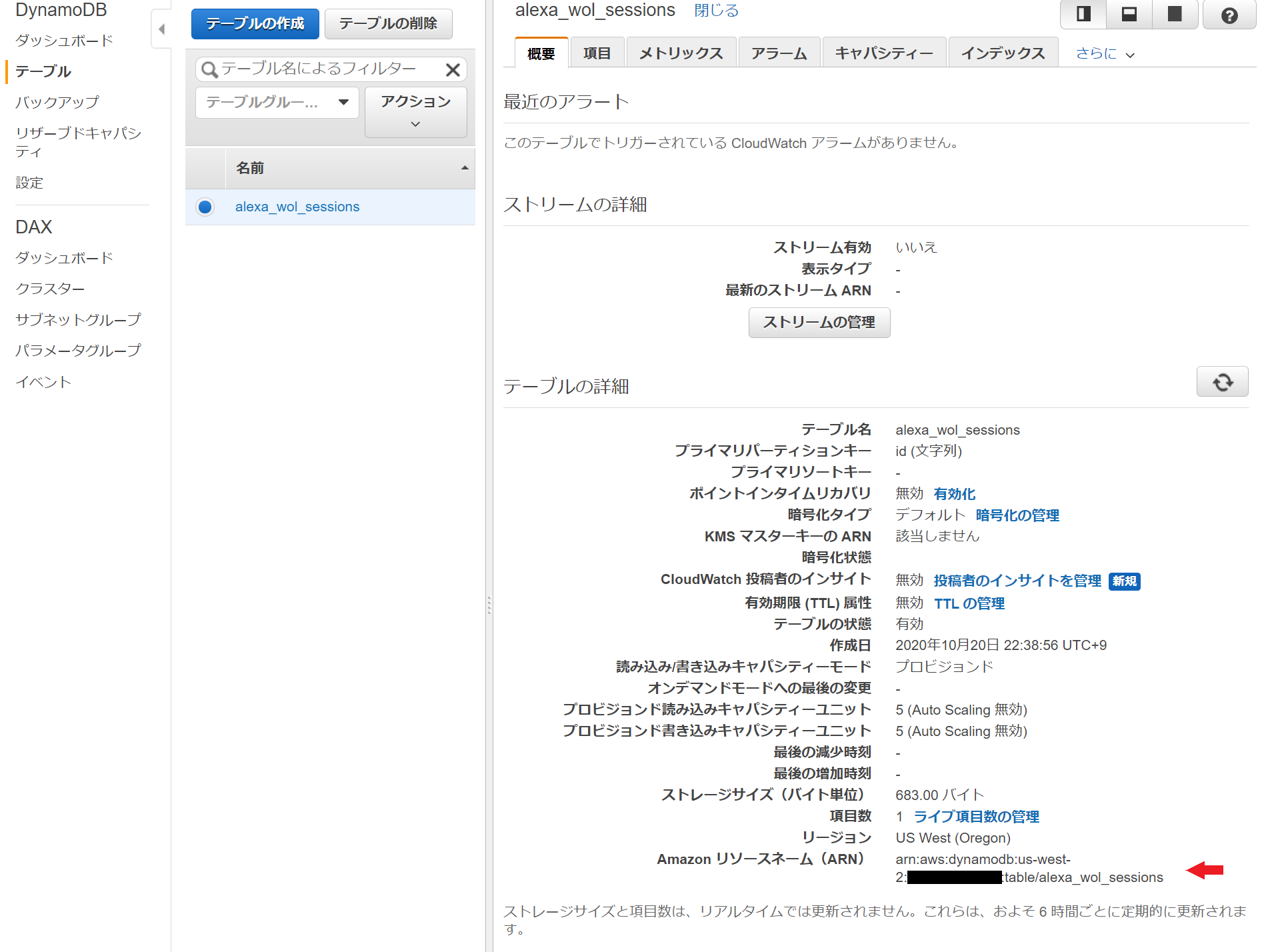This screenshot has width=1262, height=952.
Task: Switch to full panel layout icon
Action: click(1175, 14)
